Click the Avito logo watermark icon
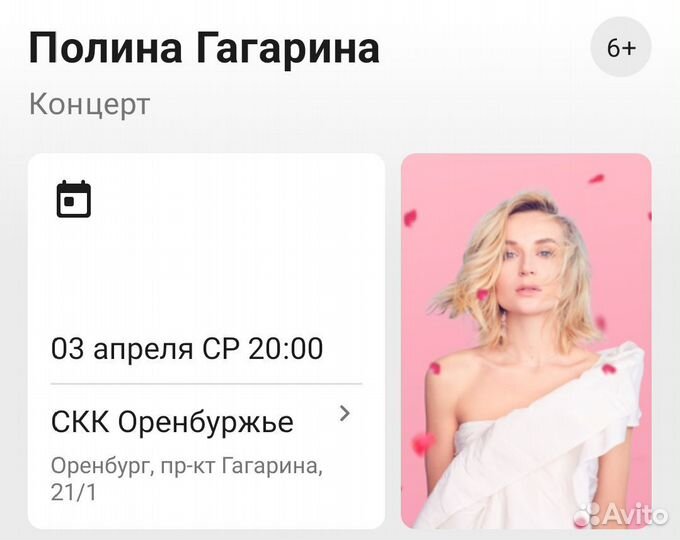Image resolution: width=680 pixels, height=540 pixels. click(588, 515)
